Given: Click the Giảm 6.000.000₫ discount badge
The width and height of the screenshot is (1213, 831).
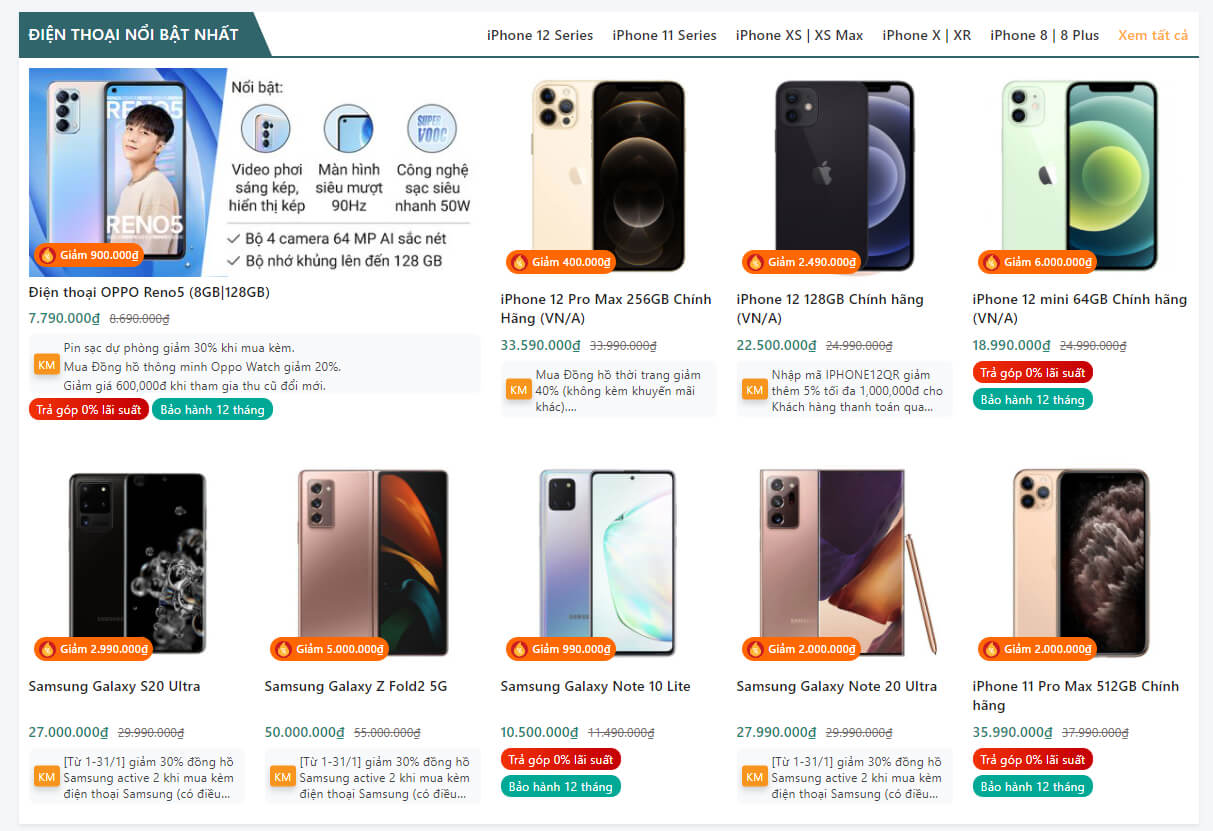Looking at the screenshot, I should tap(1037, 262).
